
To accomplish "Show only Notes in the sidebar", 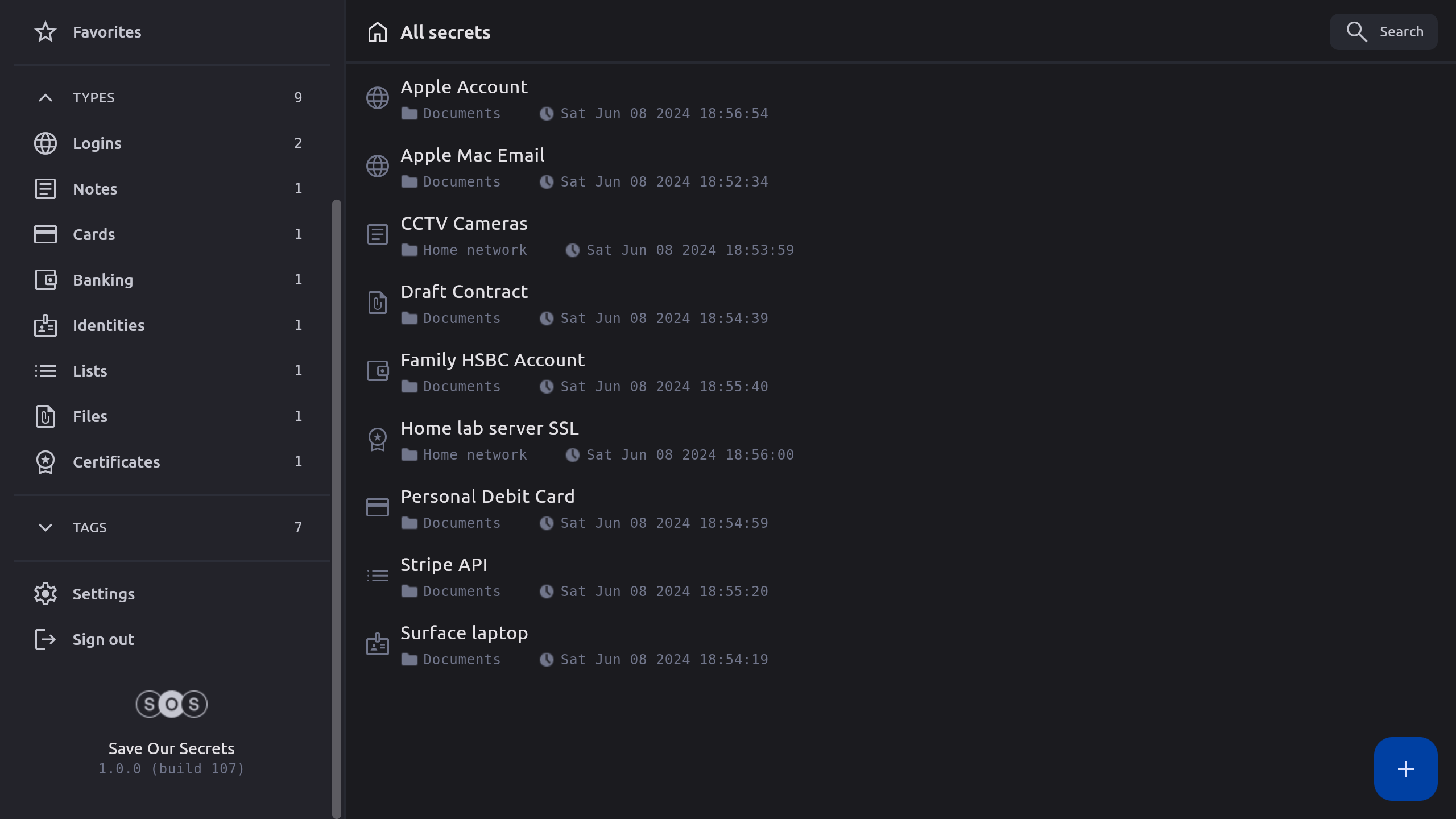I will point(95,189).
